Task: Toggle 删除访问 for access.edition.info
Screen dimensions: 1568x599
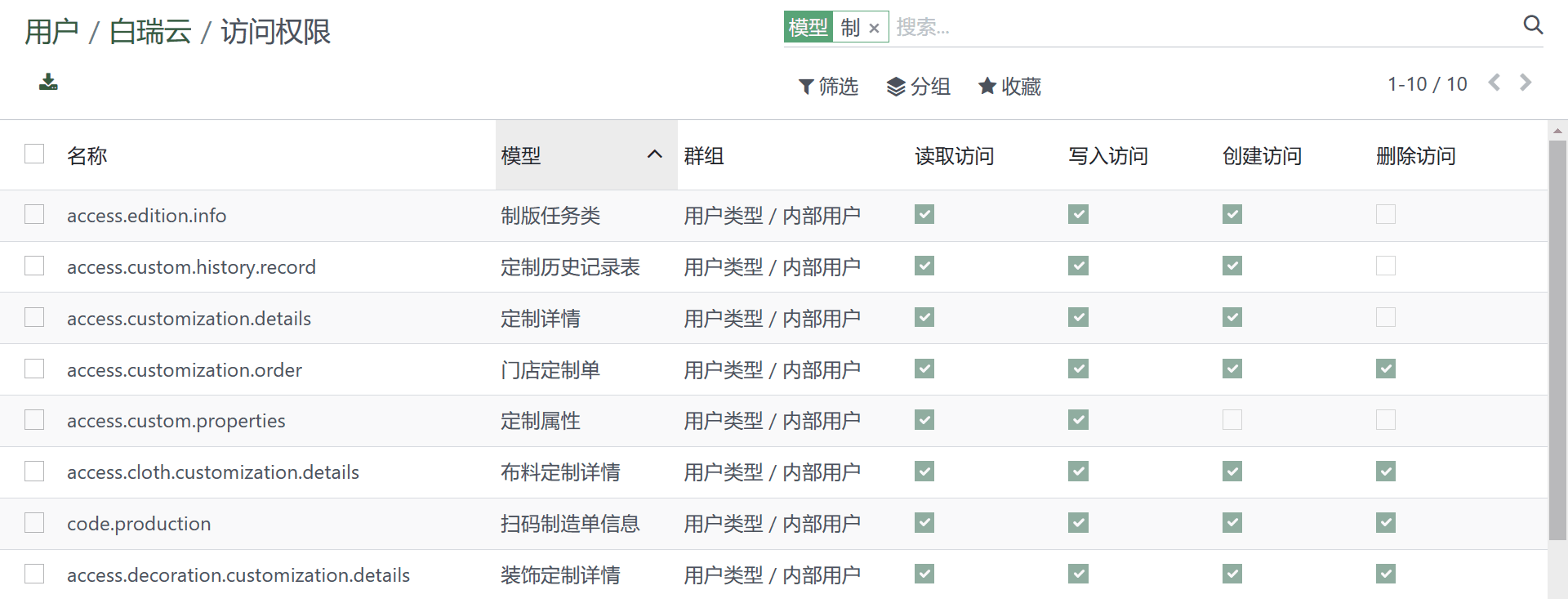Action: (x=1386, y=214)
